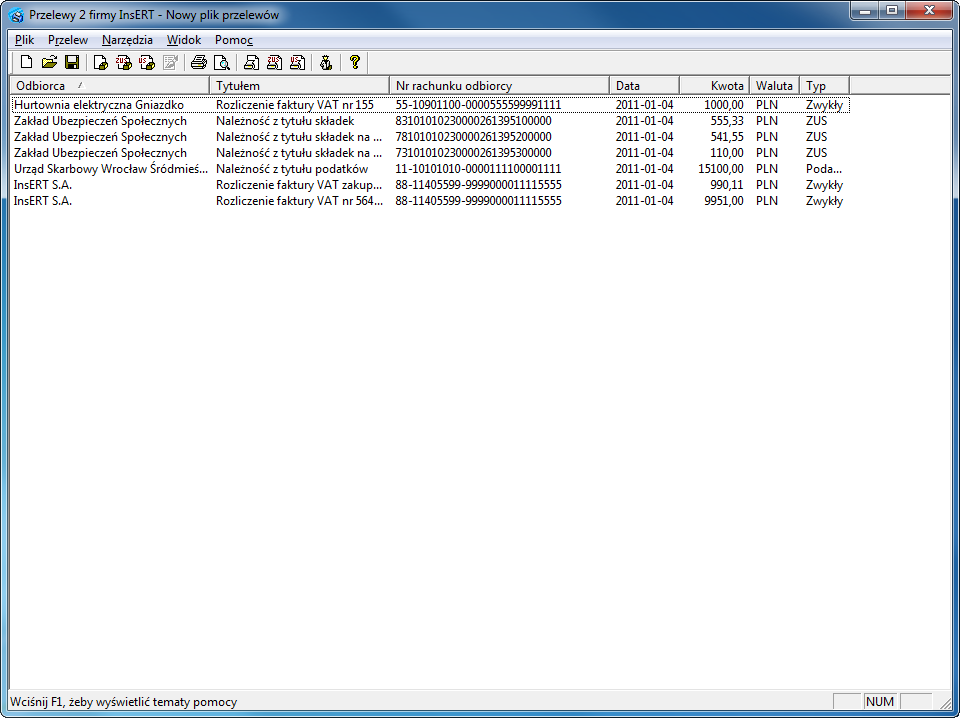Select the ZUS row with amount 541,55
This screenshot has width=960, height=718.
(x=430, y=136)
